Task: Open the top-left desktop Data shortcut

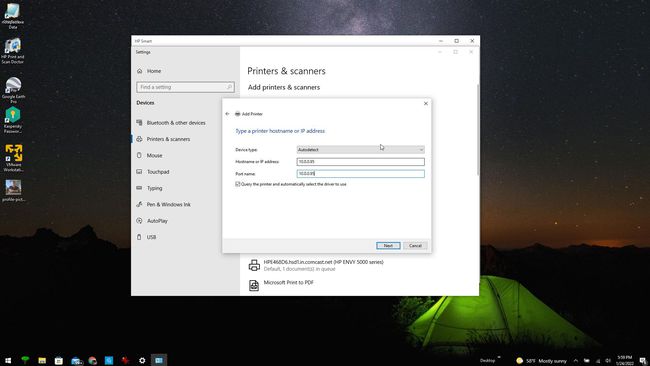Action: (12, 17)
